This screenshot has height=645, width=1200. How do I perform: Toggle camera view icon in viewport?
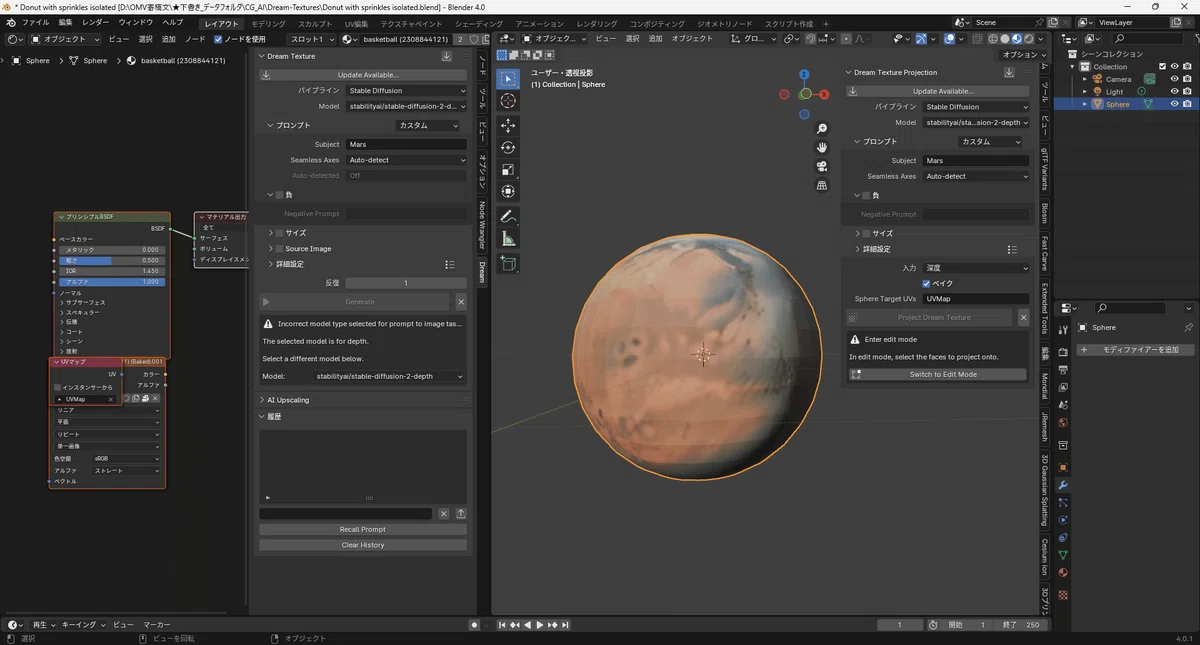822,166
